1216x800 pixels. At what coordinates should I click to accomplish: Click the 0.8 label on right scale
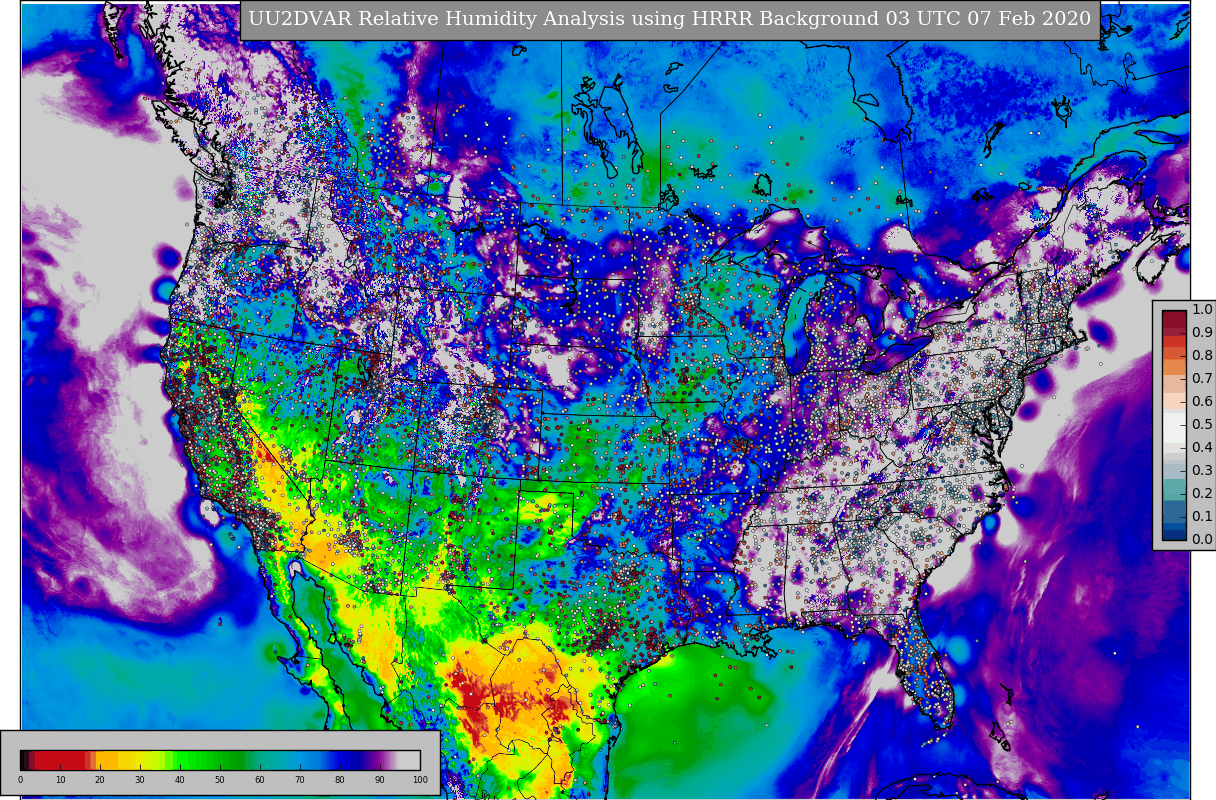coord(1202,356)
